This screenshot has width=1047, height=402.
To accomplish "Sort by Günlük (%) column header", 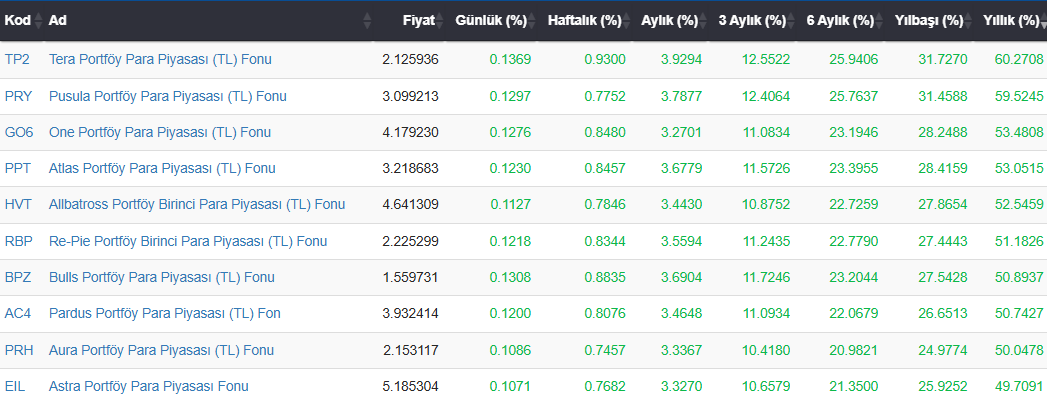I will click(x=491, y=21).
